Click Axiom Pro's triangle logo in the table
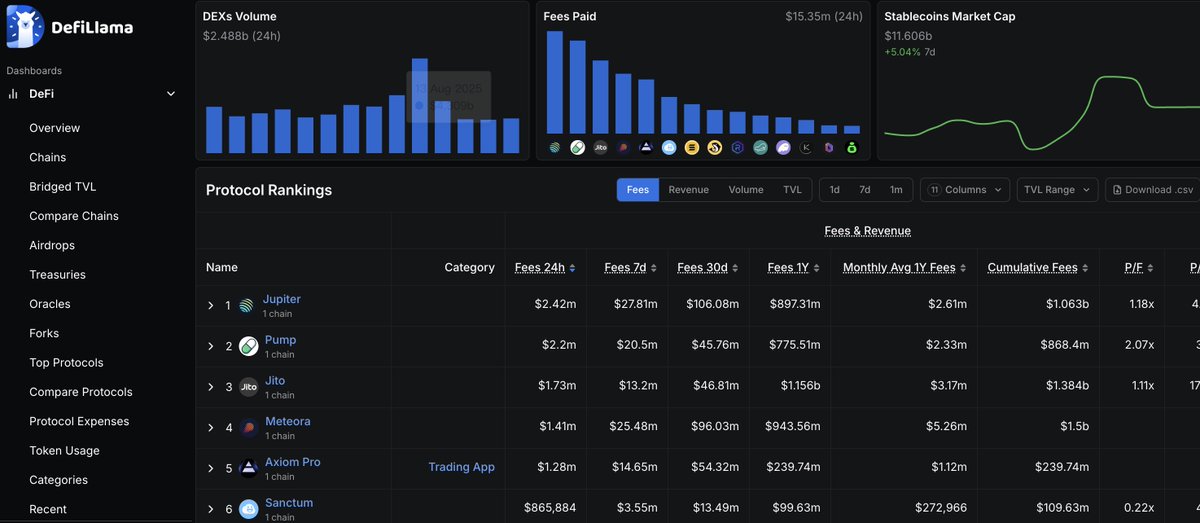 tap(248, 469)
